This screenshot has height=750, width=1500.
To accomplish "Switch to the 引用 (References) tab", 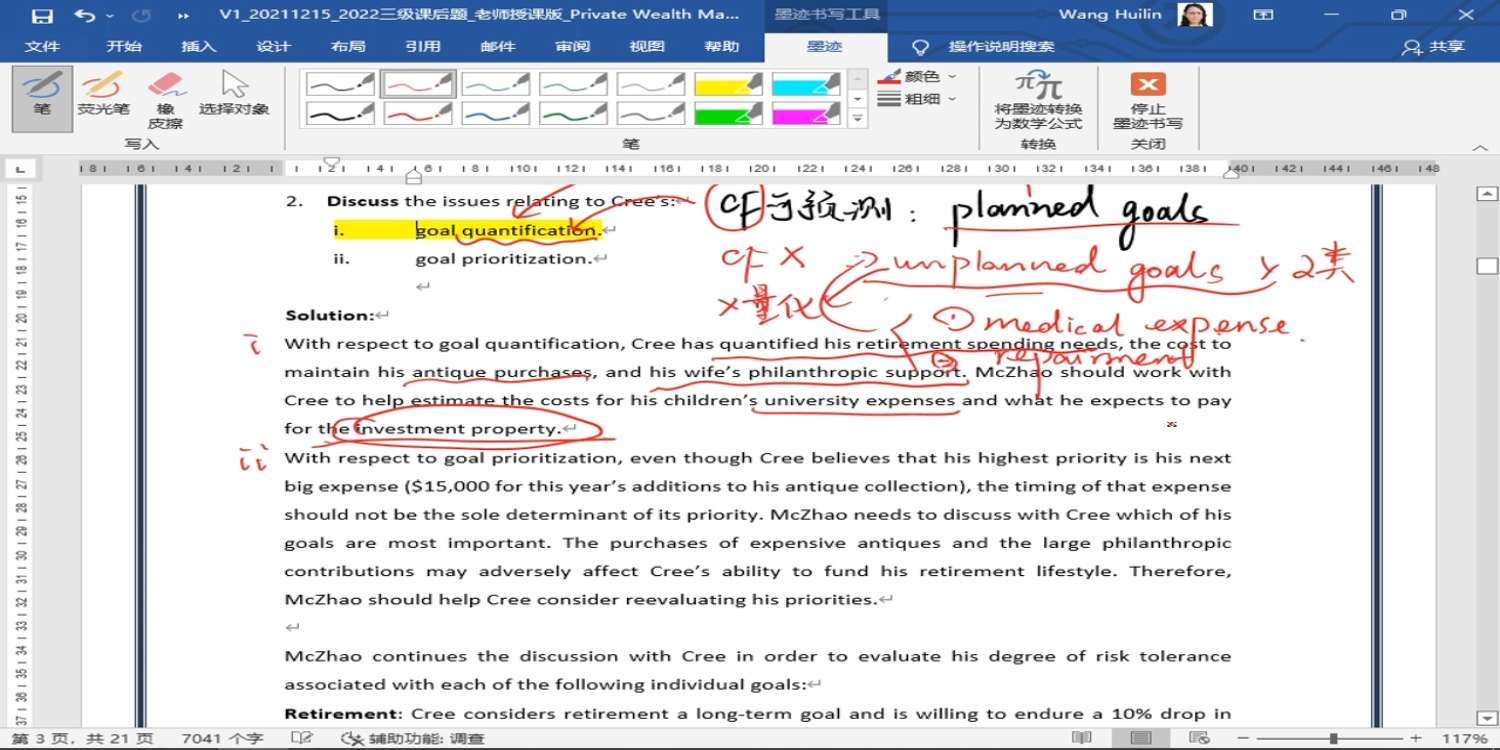I will point(423,47).
